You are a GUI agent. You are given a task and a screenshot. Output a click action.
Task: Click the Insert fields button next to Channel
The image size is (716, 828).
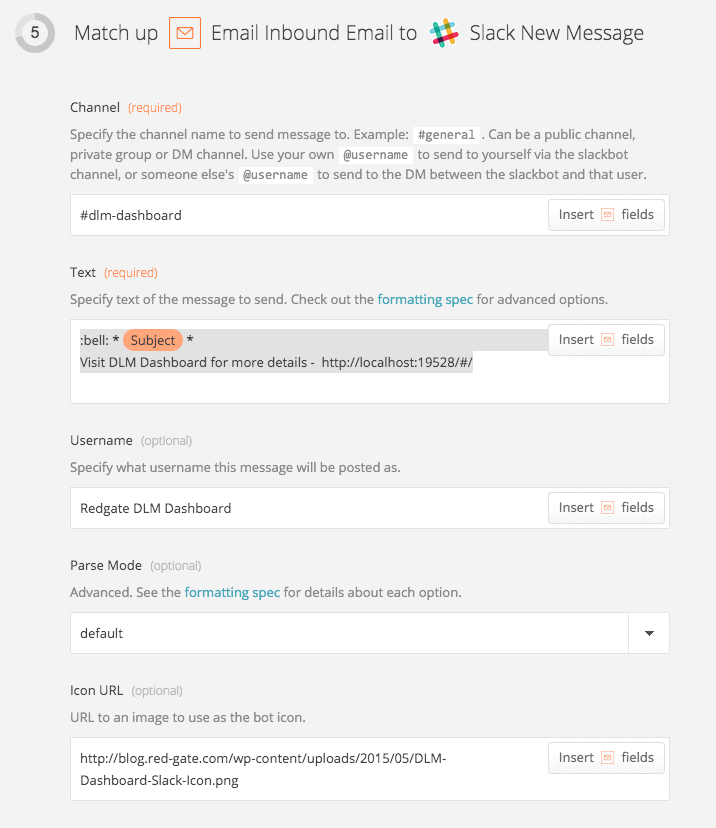pyautogui.click(x=606, y=214)
